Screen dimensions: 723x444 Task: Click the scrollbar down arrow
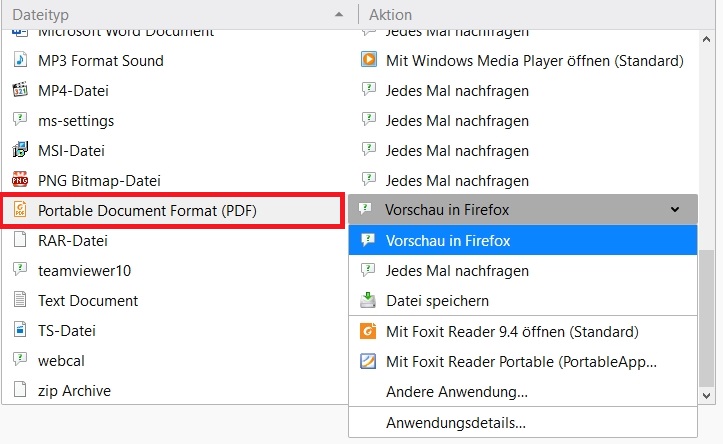point(706,395)
